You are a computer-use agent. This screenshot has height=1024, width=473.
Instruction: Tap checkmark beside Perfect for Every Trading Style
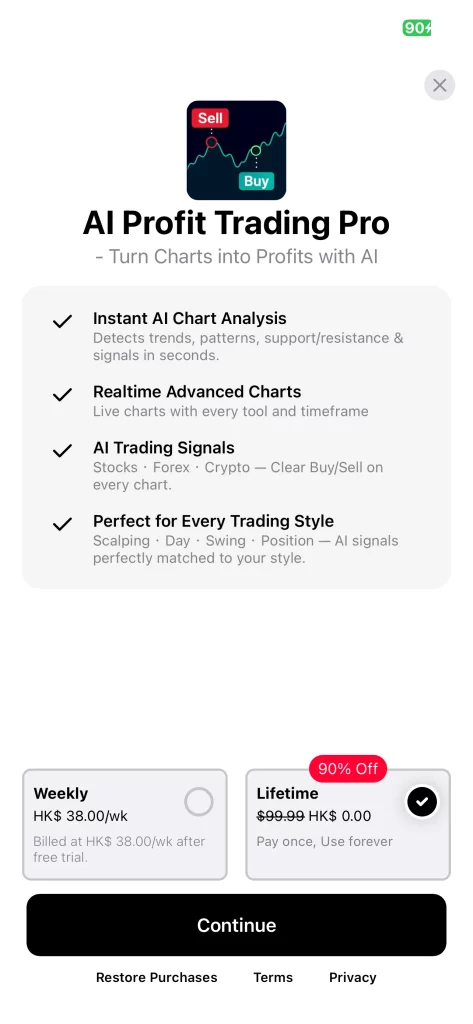coord(63,523)
